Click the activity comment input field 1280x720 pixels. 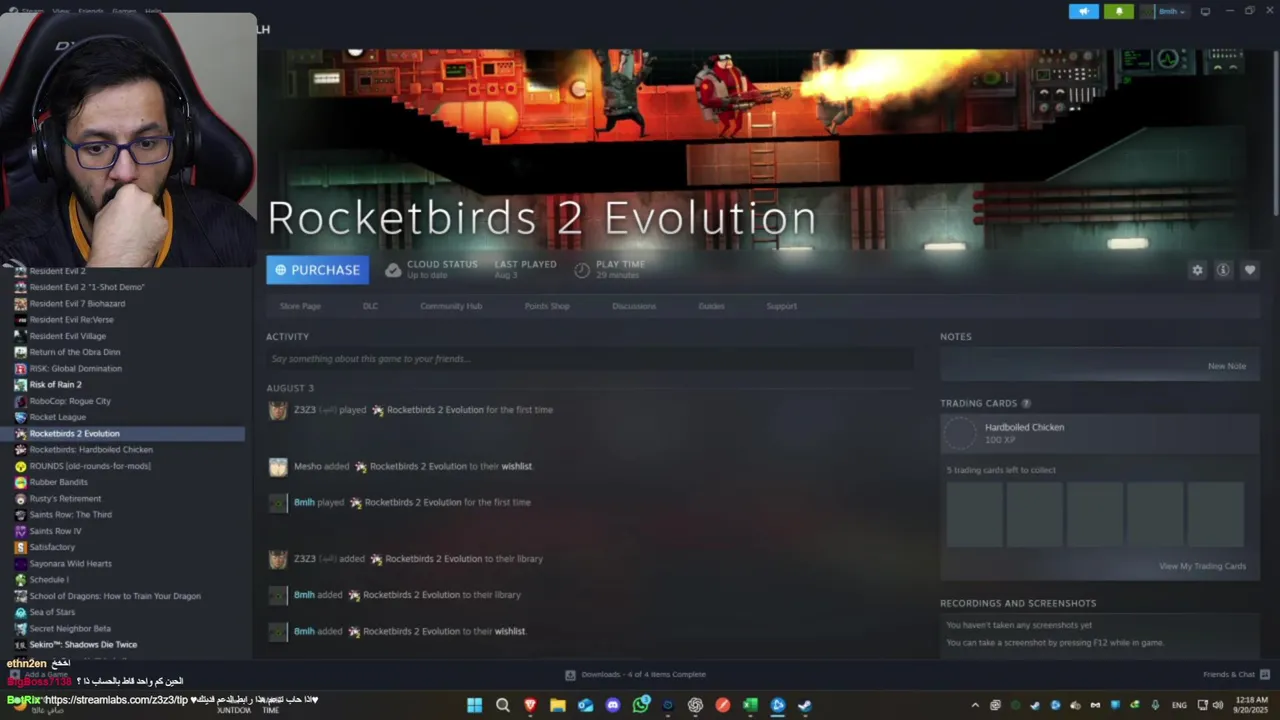590,359
